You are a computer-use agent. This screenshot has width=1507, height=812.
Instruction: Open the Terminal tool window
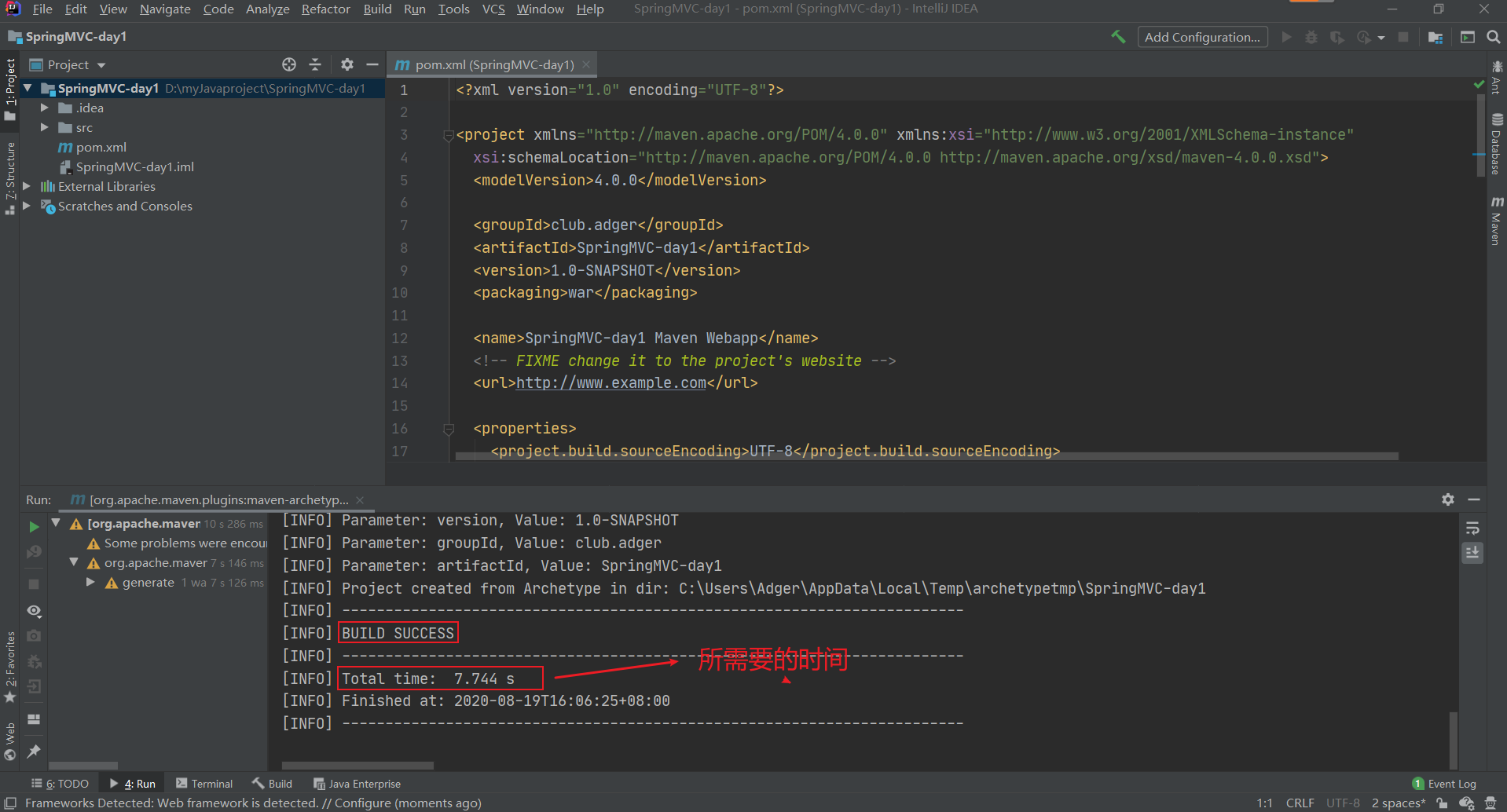pyautogui.click(x=204, y=784)
